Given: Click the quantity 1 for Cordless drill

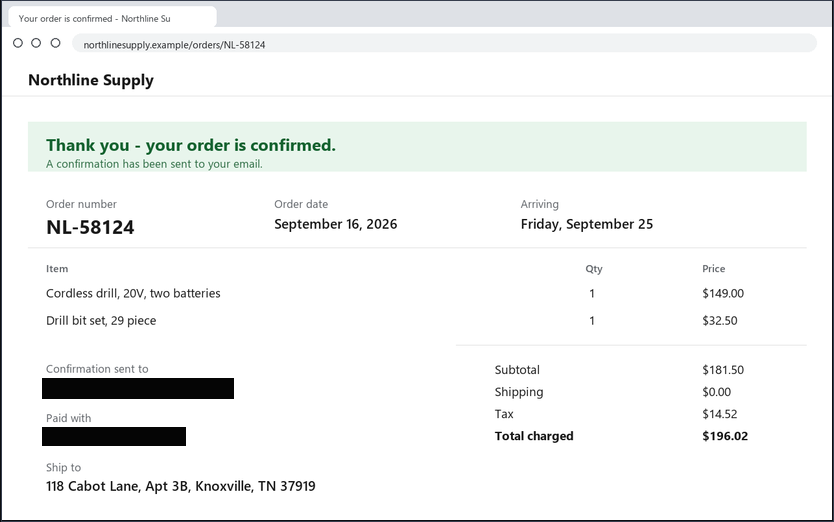Looking at the screenshot, I should [592, 293].
